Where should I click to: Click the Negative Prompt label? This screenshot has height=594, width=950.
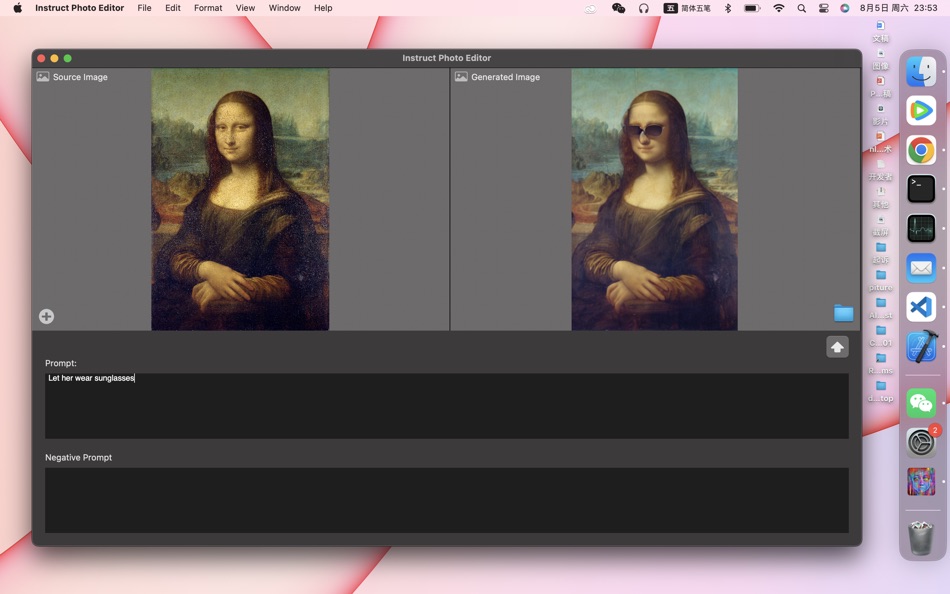point(78,458)
